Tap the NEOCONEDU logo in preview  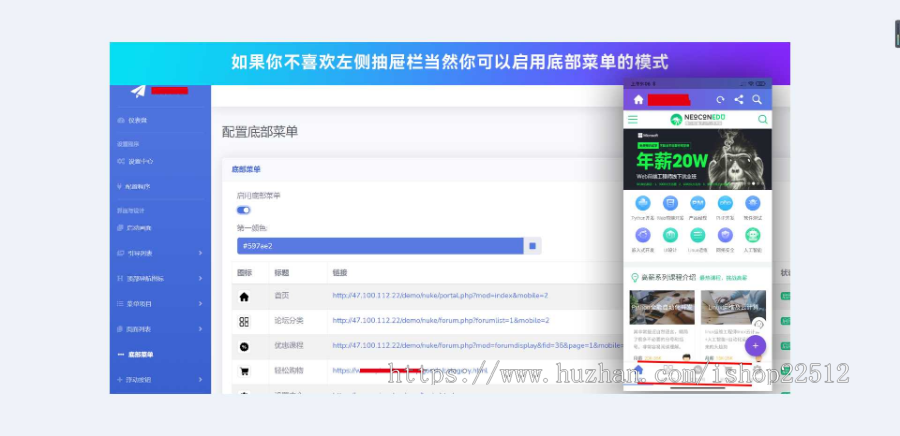(x=698, y=119)
